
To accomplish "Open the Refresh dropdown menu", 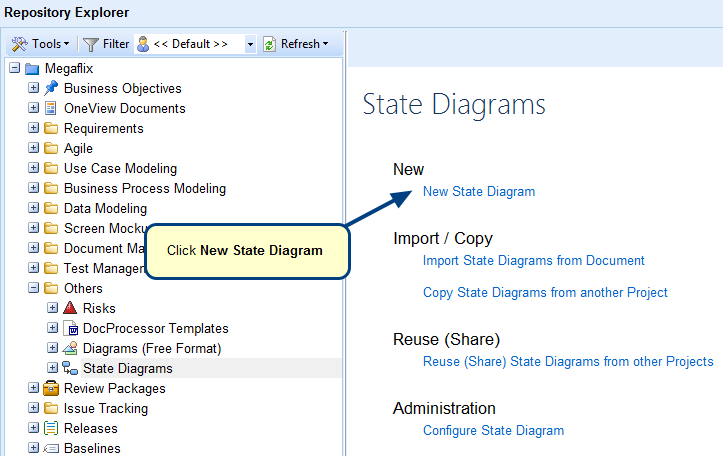I will pos(295,44).
